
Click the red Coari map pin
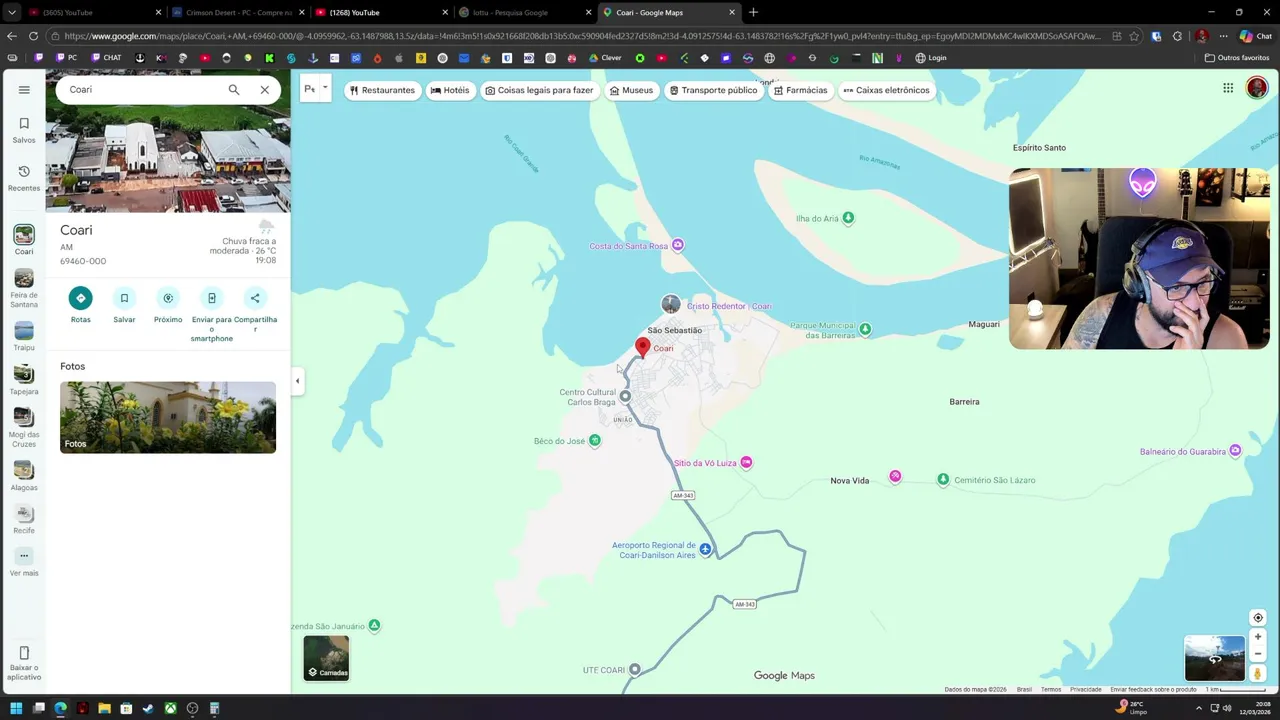tap(643, 347)
